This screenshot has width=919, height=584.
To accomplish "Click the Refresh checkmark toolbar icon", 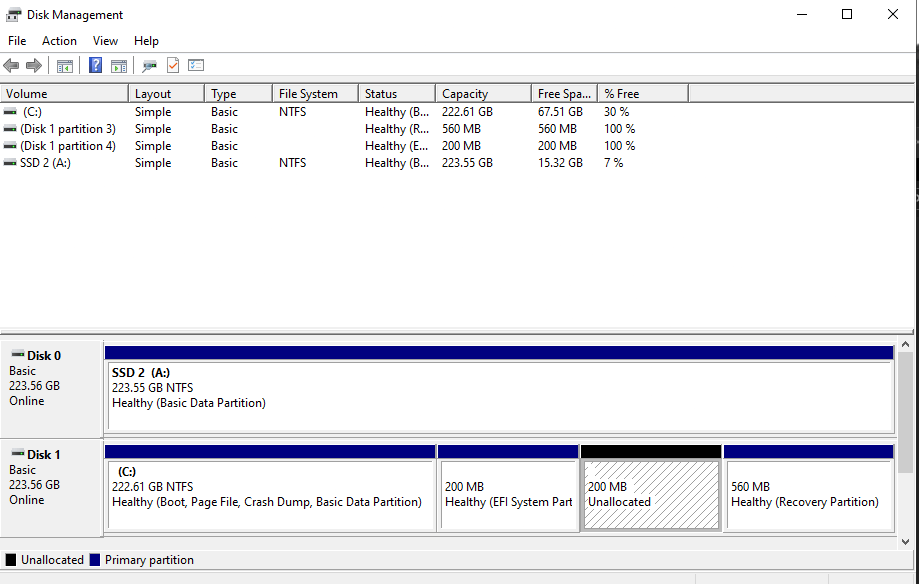I will 172,65.
